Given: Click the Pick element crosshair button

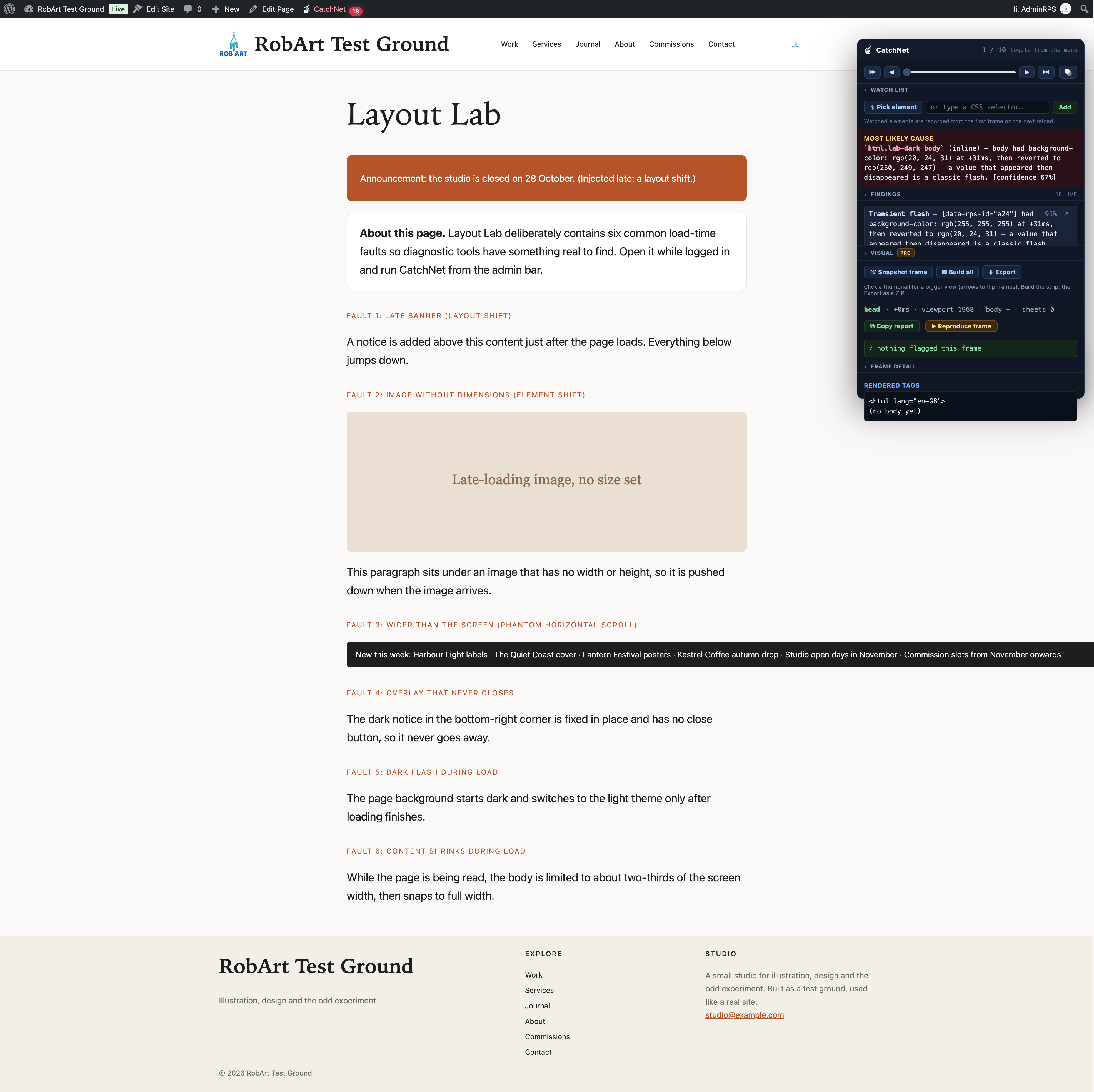Looking at the screenshot, I should point(893,107).
